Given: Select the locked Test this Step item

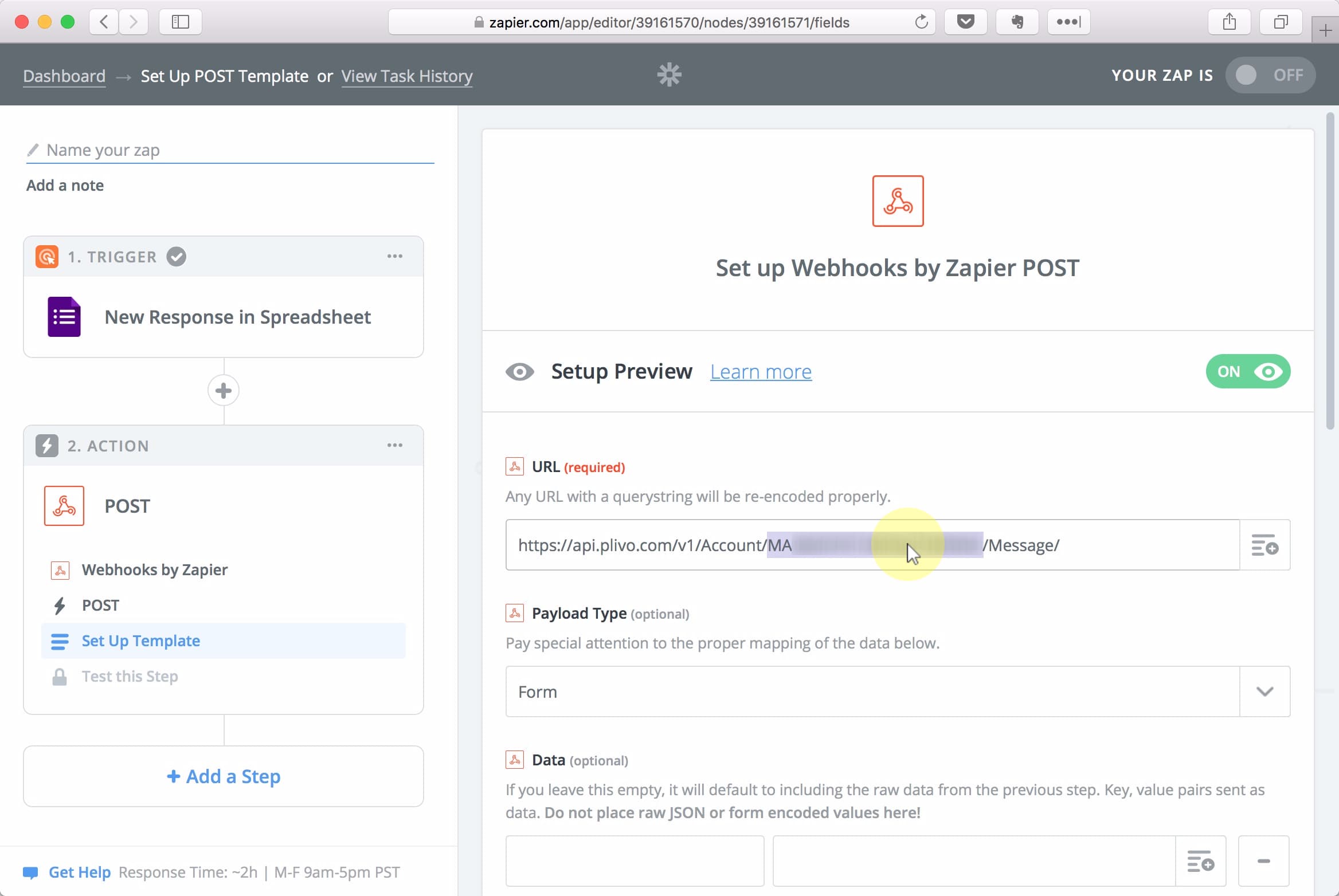Looking at the screenshot, I should click(130, 676).
